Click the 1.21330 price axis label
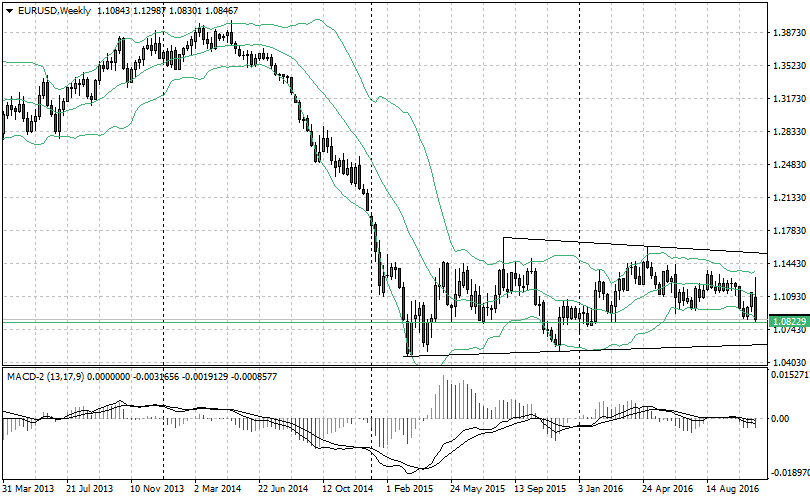810x500 pixels. [x=789, y=198]
